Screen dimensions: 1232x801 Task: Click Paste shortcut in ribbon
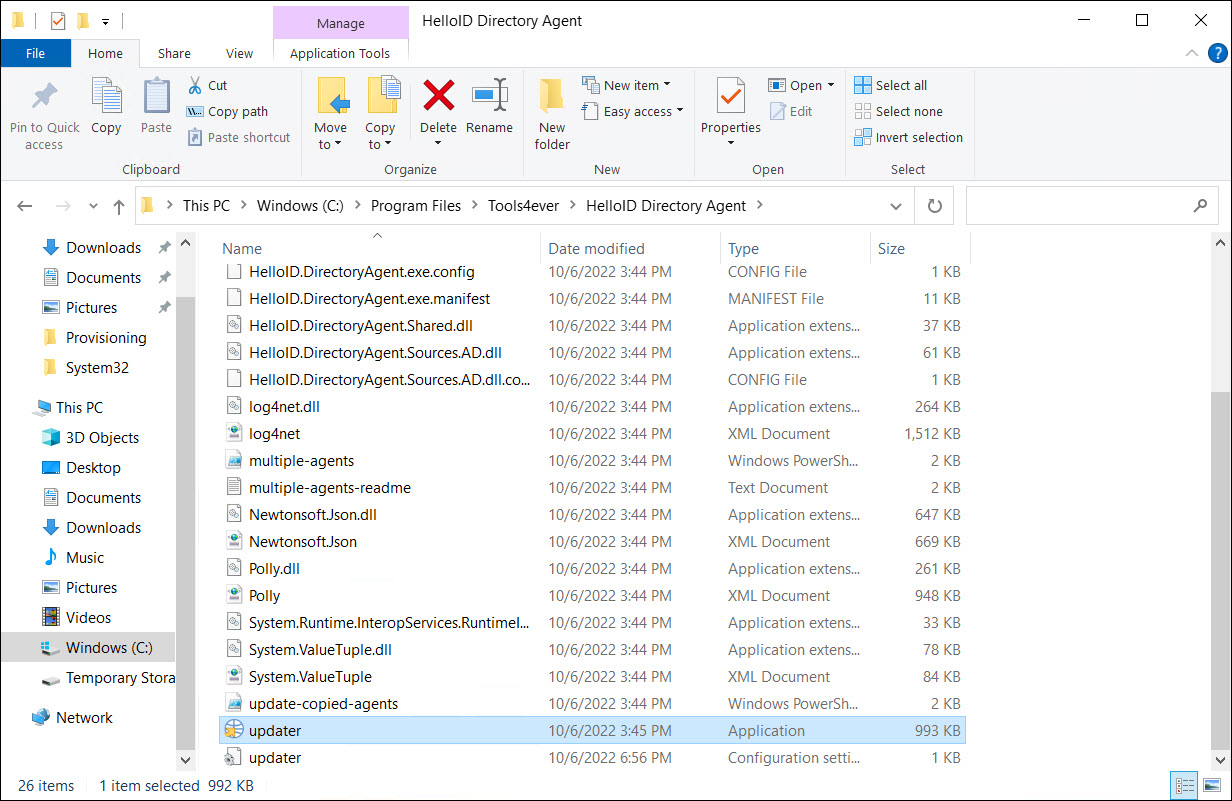point(238,137)
